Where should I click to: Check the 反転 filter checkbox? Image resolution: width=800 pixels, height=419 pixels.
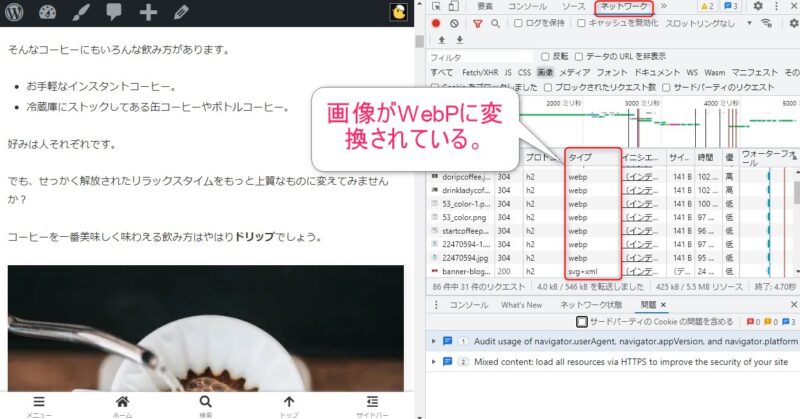pyautogui.click(x=545, y=56)
